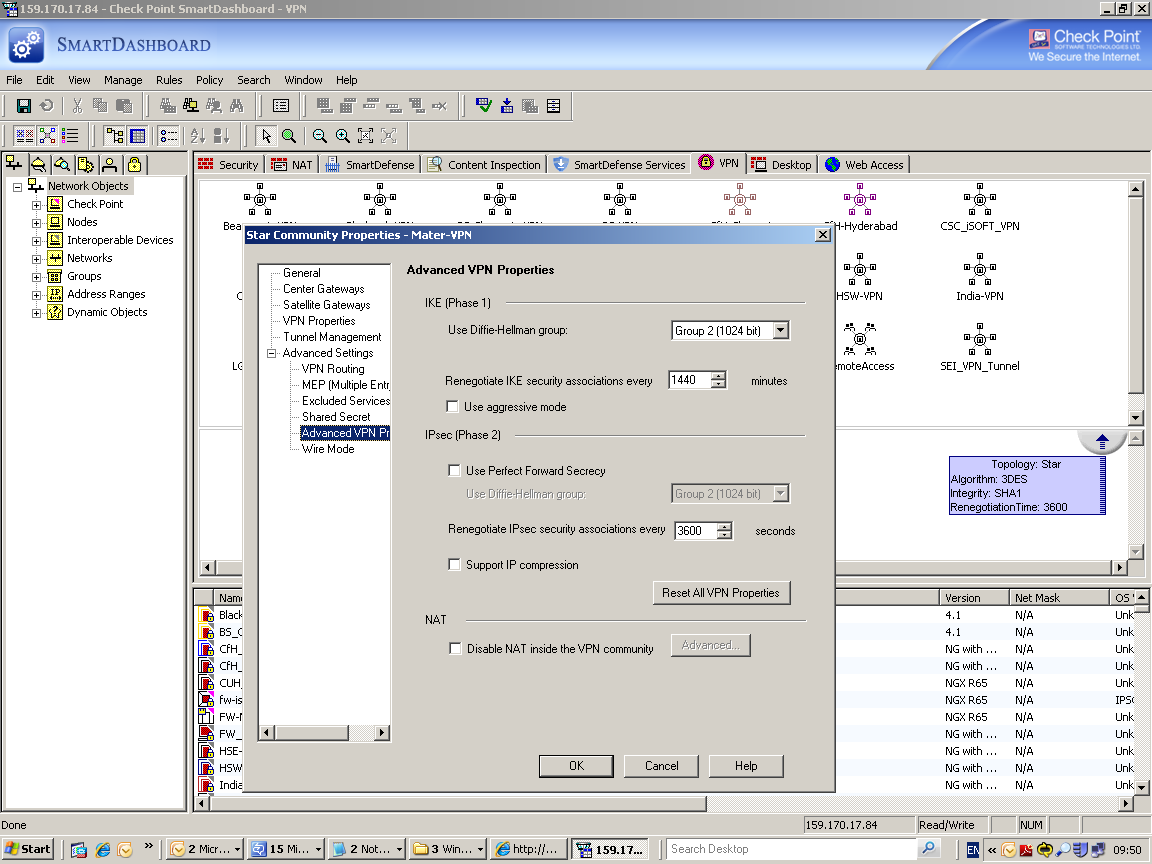Image resolution: width=1152 pixels, height=864 pixels.
Task: Switch to the Security tab
Action: 228,165
